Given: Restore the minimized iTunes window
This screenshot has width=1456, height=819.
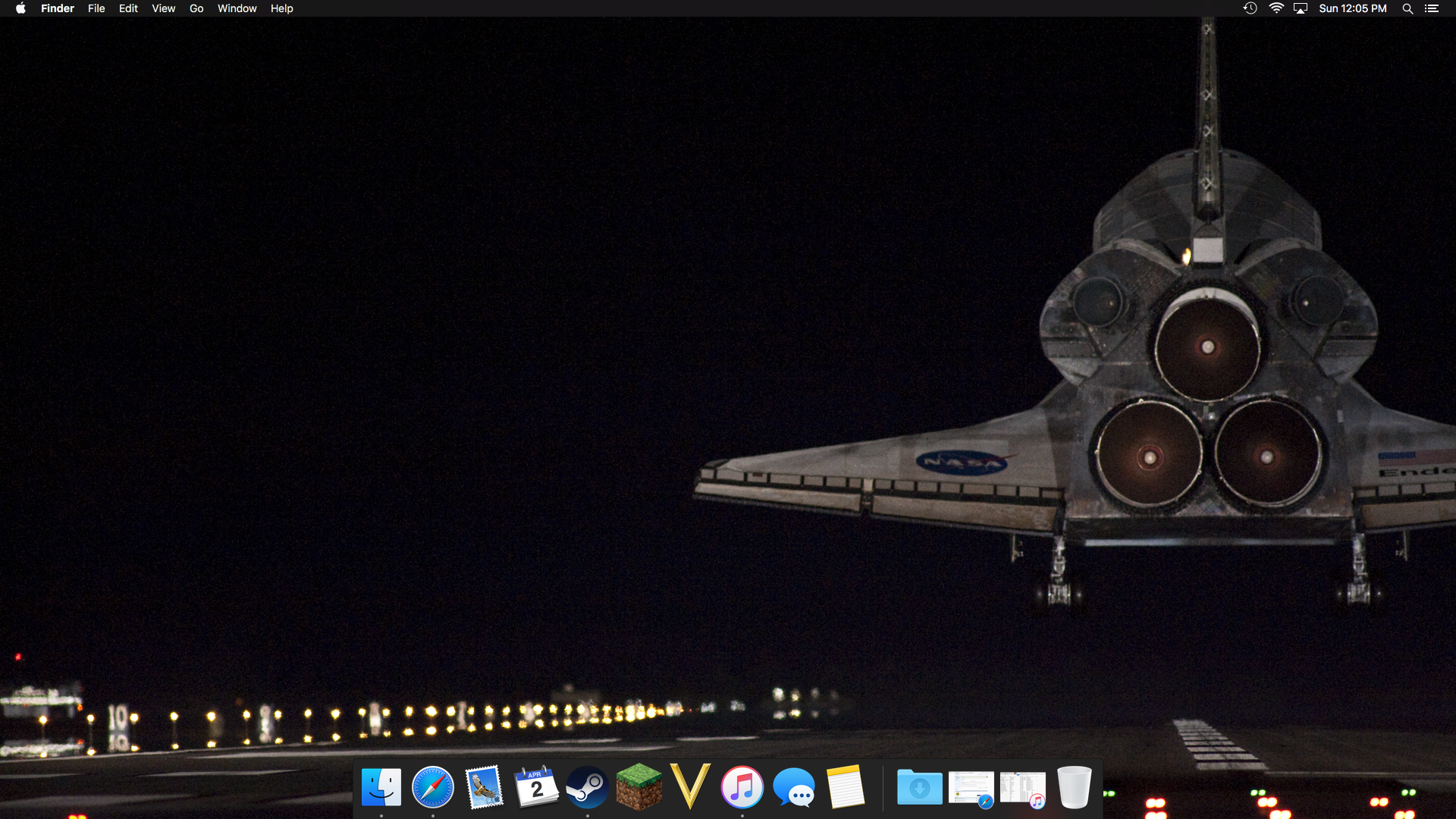Looking at the screenshot, I should coord(1022,789).
